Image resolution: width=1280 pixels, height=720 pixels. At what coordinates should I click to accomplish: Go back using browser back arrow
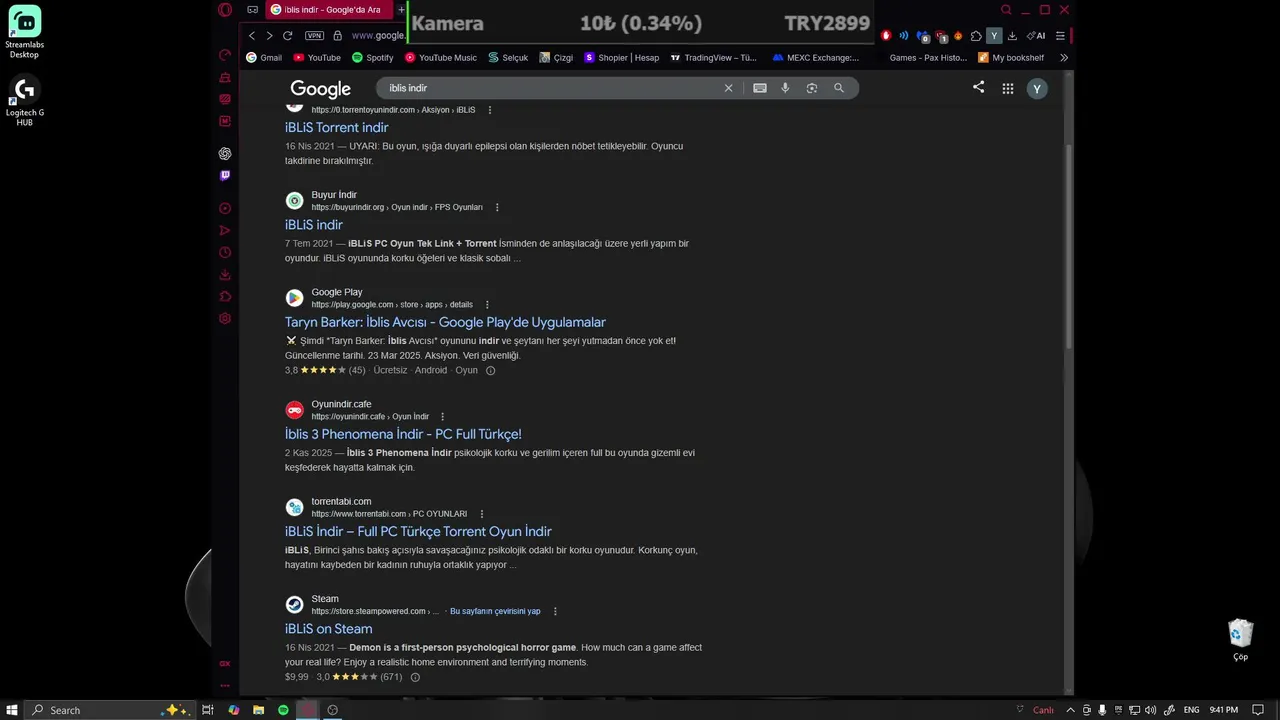click(x=252, y=36)
